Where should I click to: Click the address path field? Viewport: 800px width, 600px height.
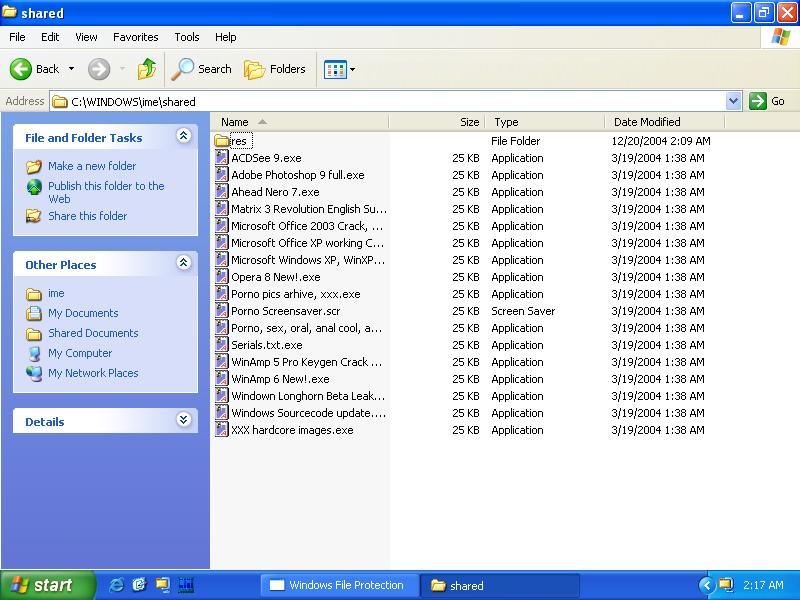coord(388,102)
